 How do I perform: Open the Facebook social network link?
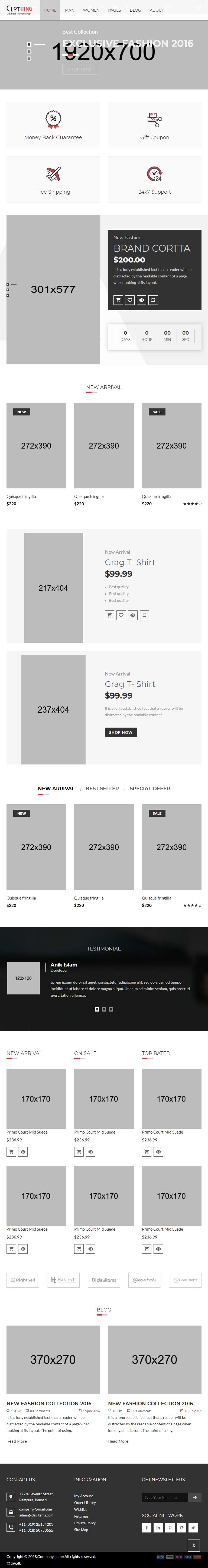pos(146,1527)
